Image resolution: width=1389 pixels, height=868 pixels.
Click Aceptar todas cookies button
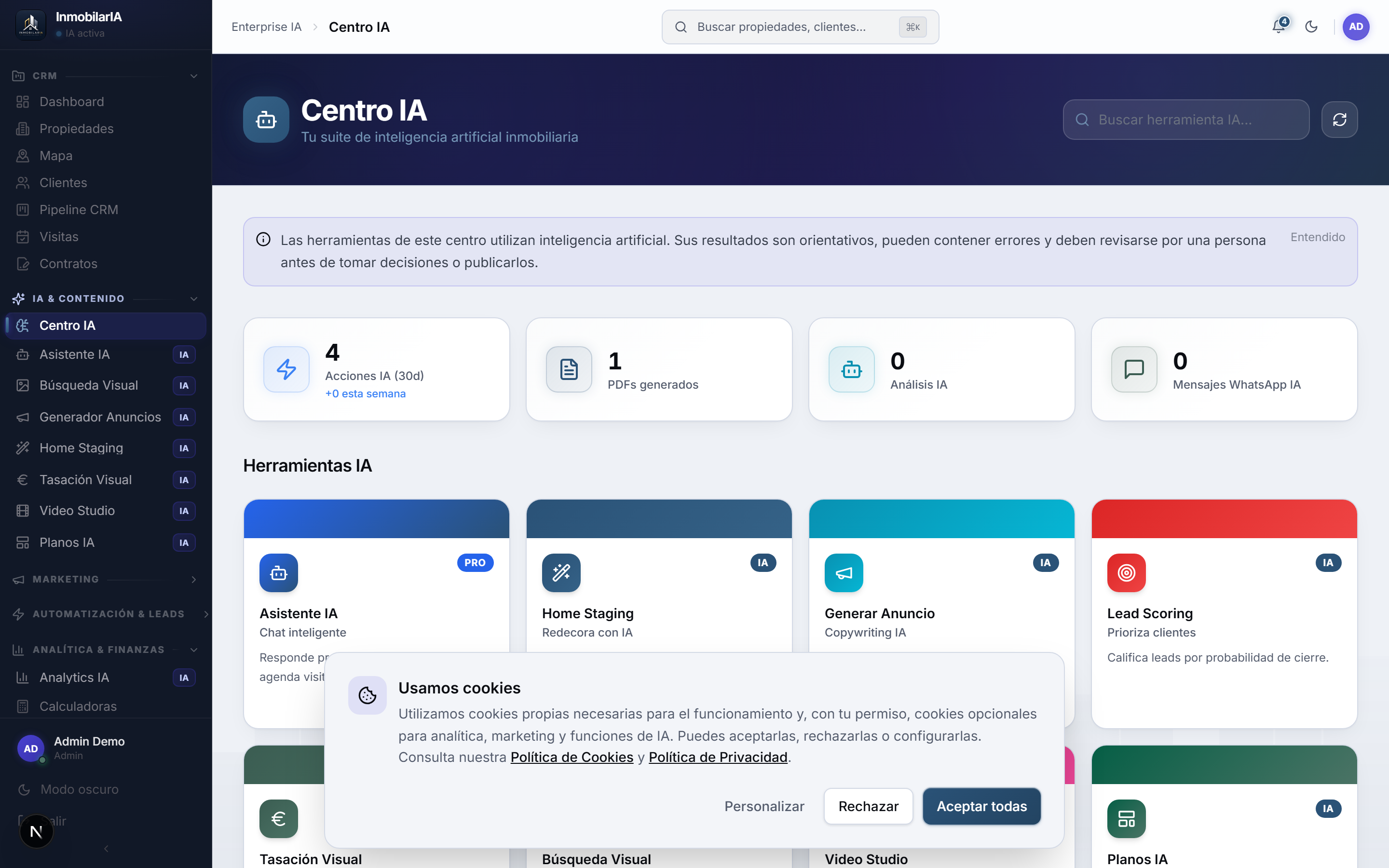pos(981,806)
